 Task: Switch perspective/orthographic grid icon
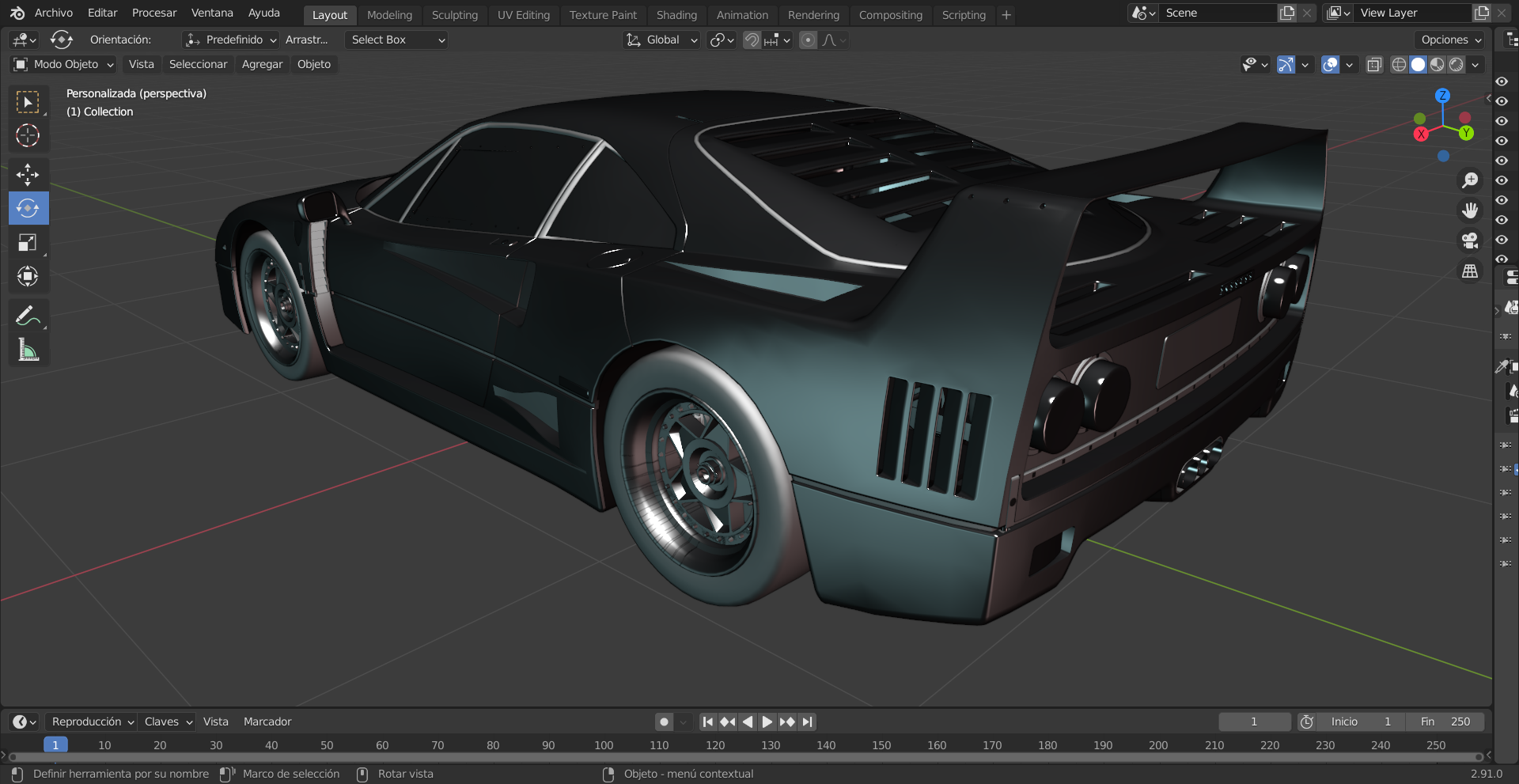point(1470,271)
